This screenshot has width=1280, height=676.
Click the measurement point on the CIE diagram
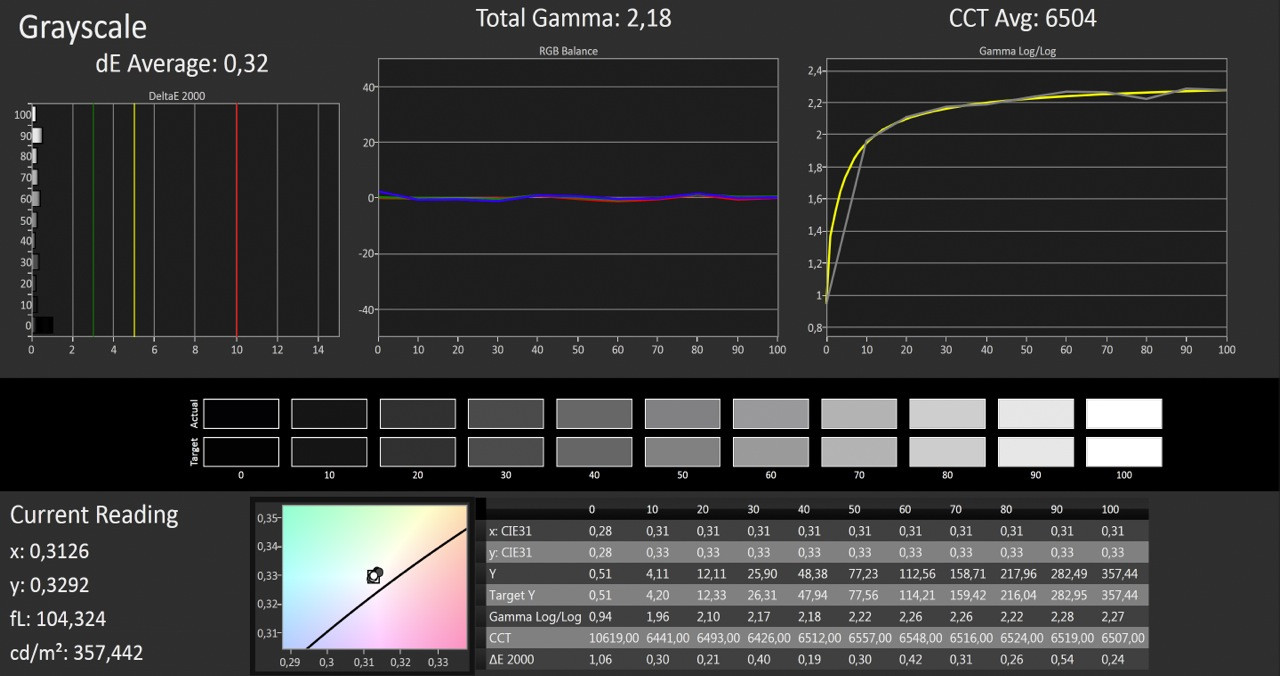(374, 575)
